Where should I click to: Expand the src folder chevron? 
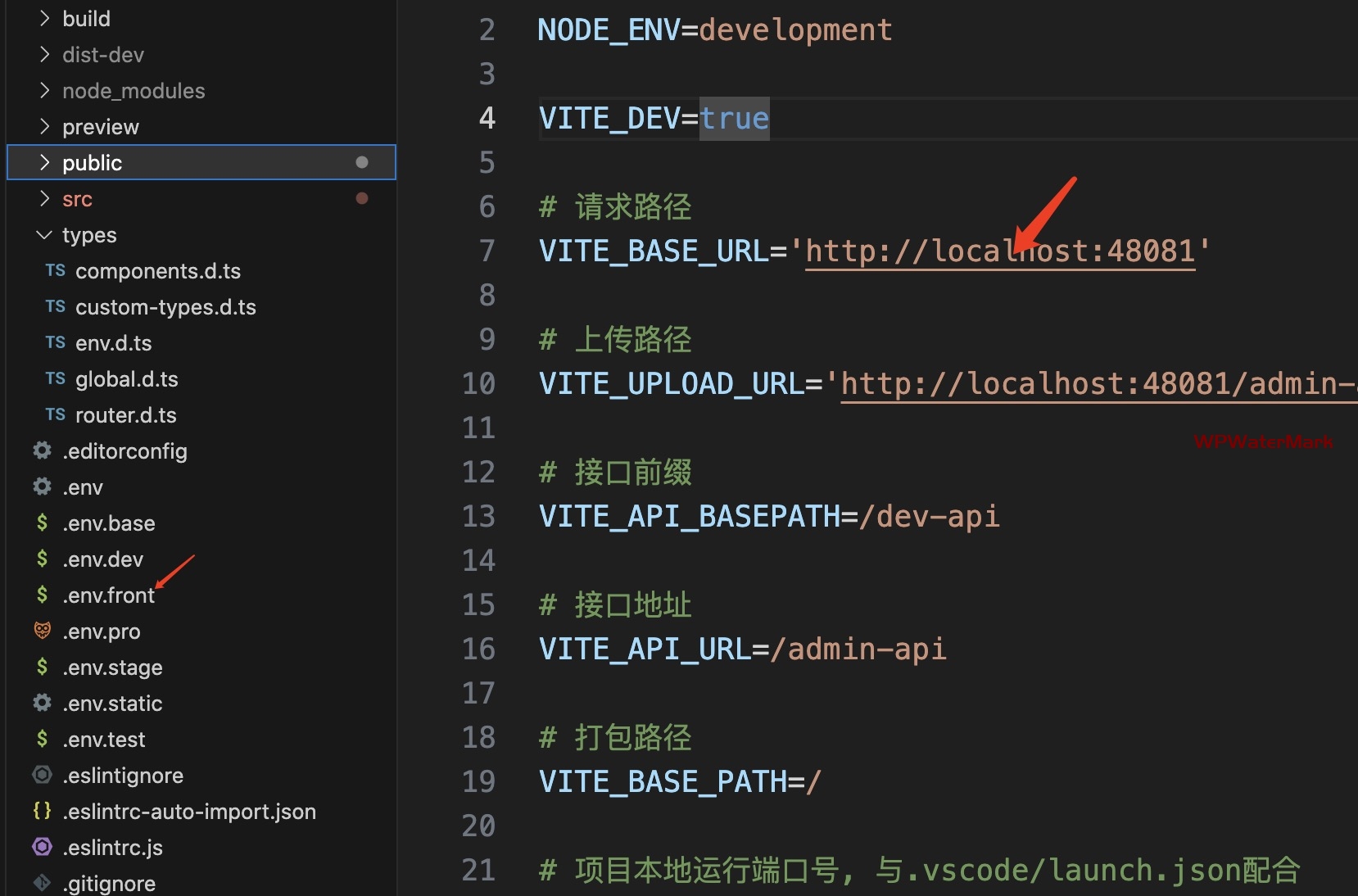pyautogui.click(x=45, y=199)
